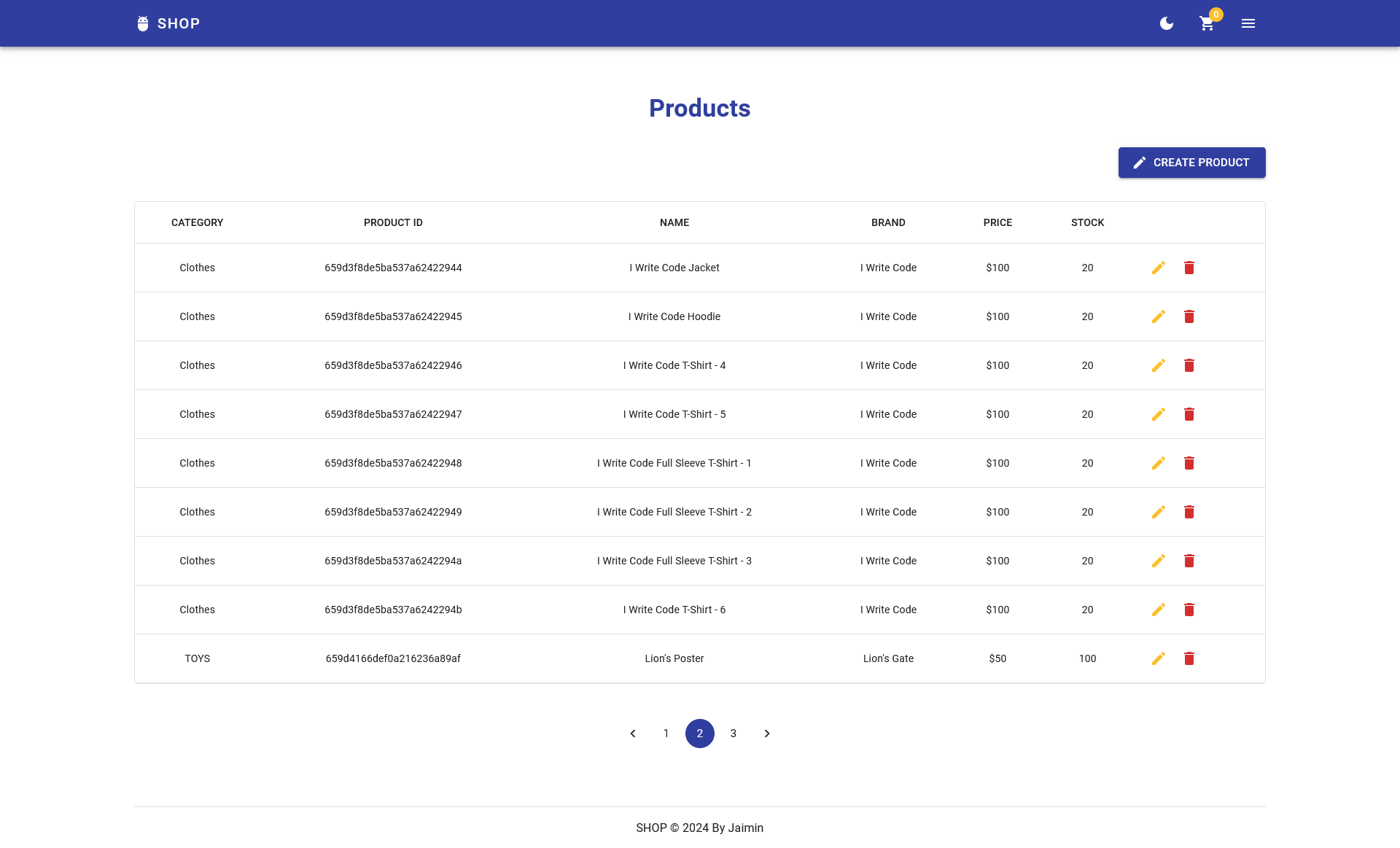Viewport: 1400px width, 848px height.
Task: Delete Full Sleeve T-Shirt - 3 product
Action: click(1189, 561)
